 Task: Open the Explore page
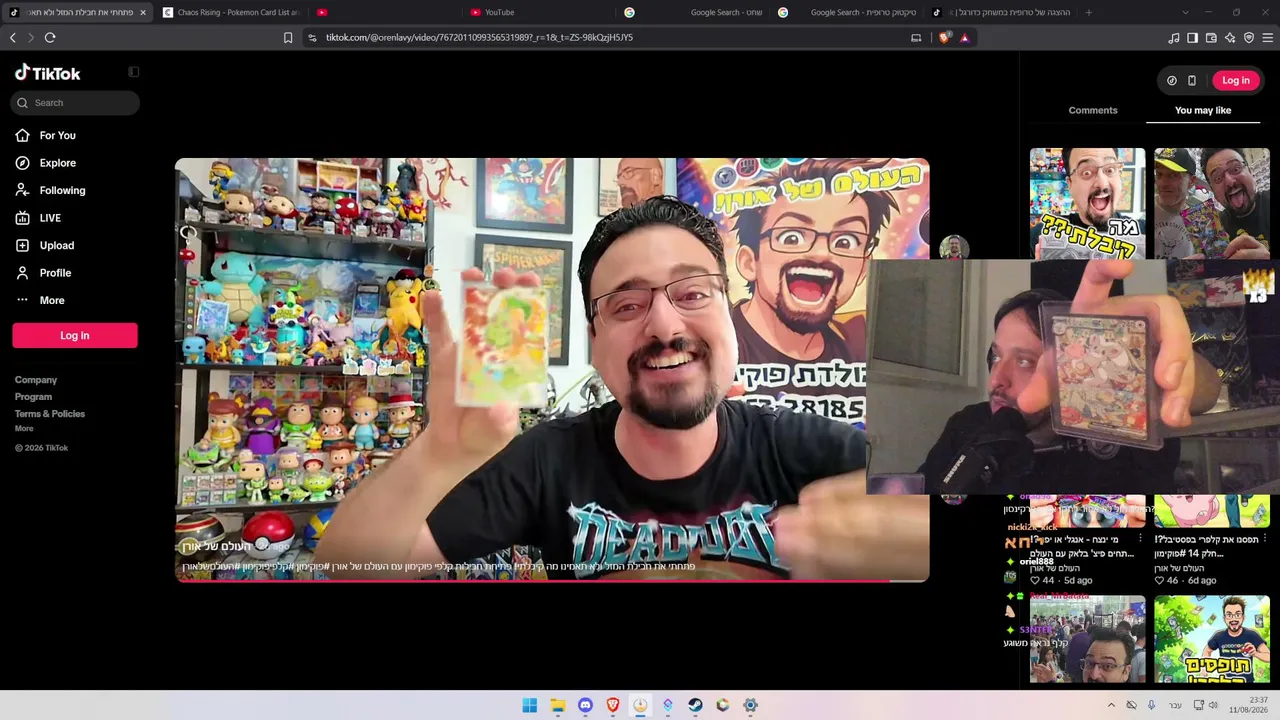pyautogui.click(x=57, y=163)
